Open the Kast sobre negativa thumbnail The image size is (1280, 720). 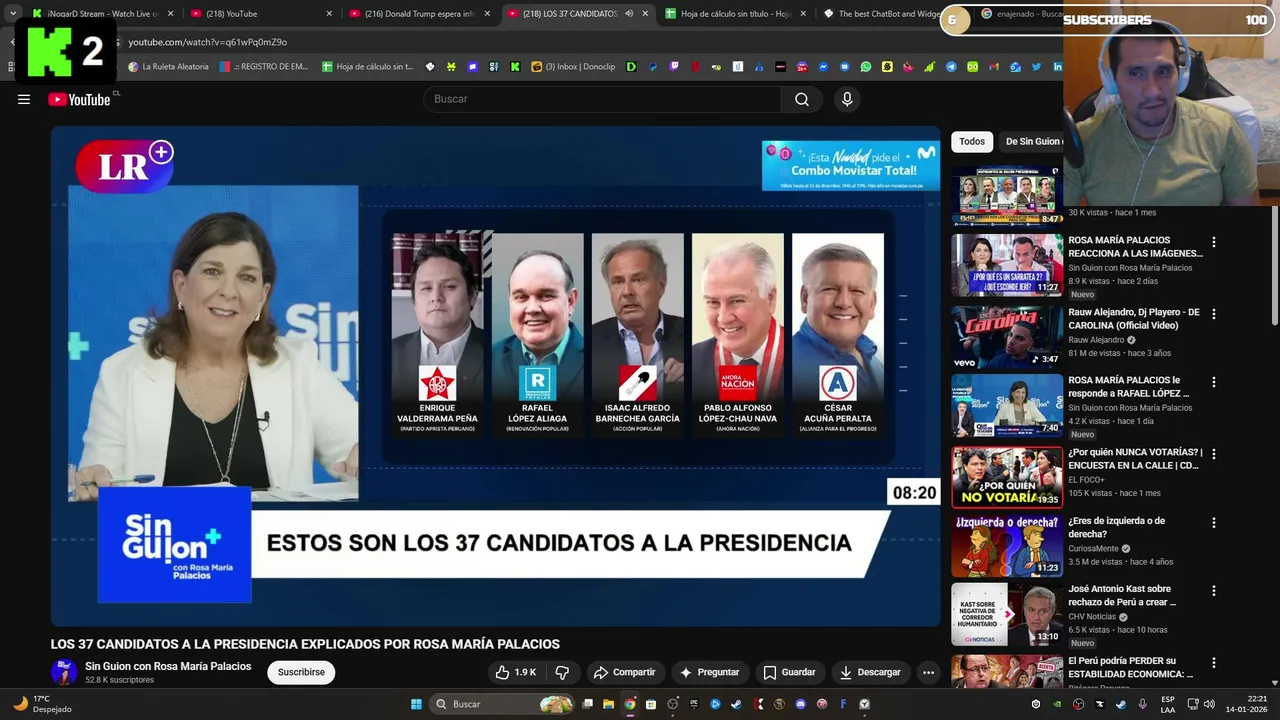coord(1007,615)
